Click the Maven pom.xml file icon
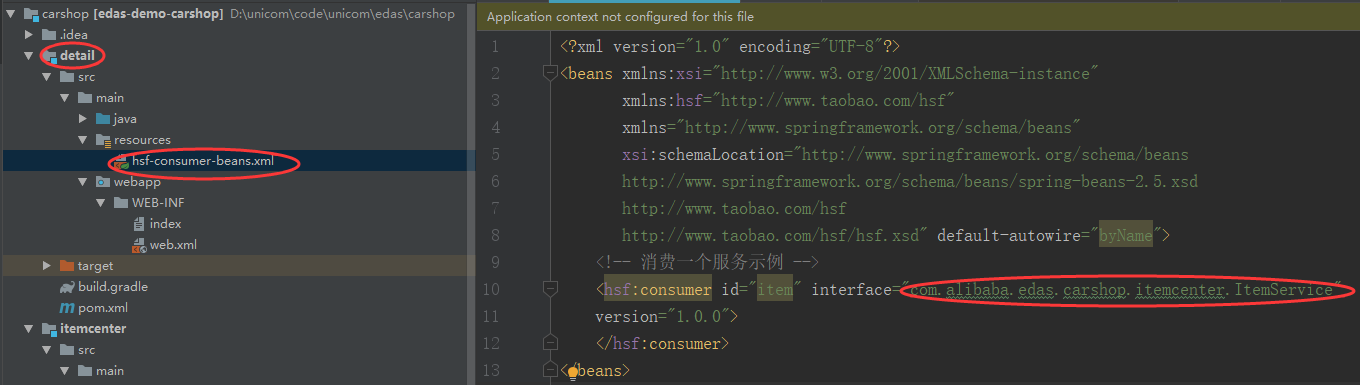The image size is (1360, 385). [x=67, y=308]
